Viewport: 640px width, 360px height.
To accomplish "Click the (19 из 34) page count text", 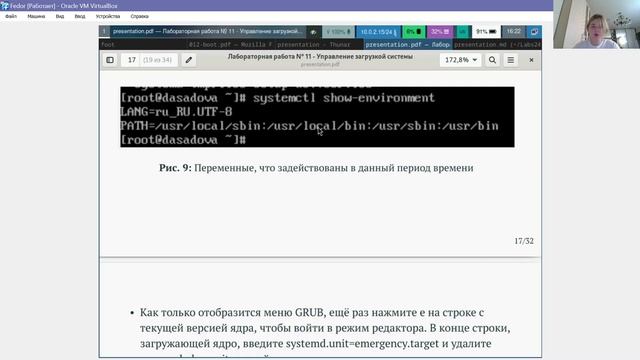I will (157, 60).
